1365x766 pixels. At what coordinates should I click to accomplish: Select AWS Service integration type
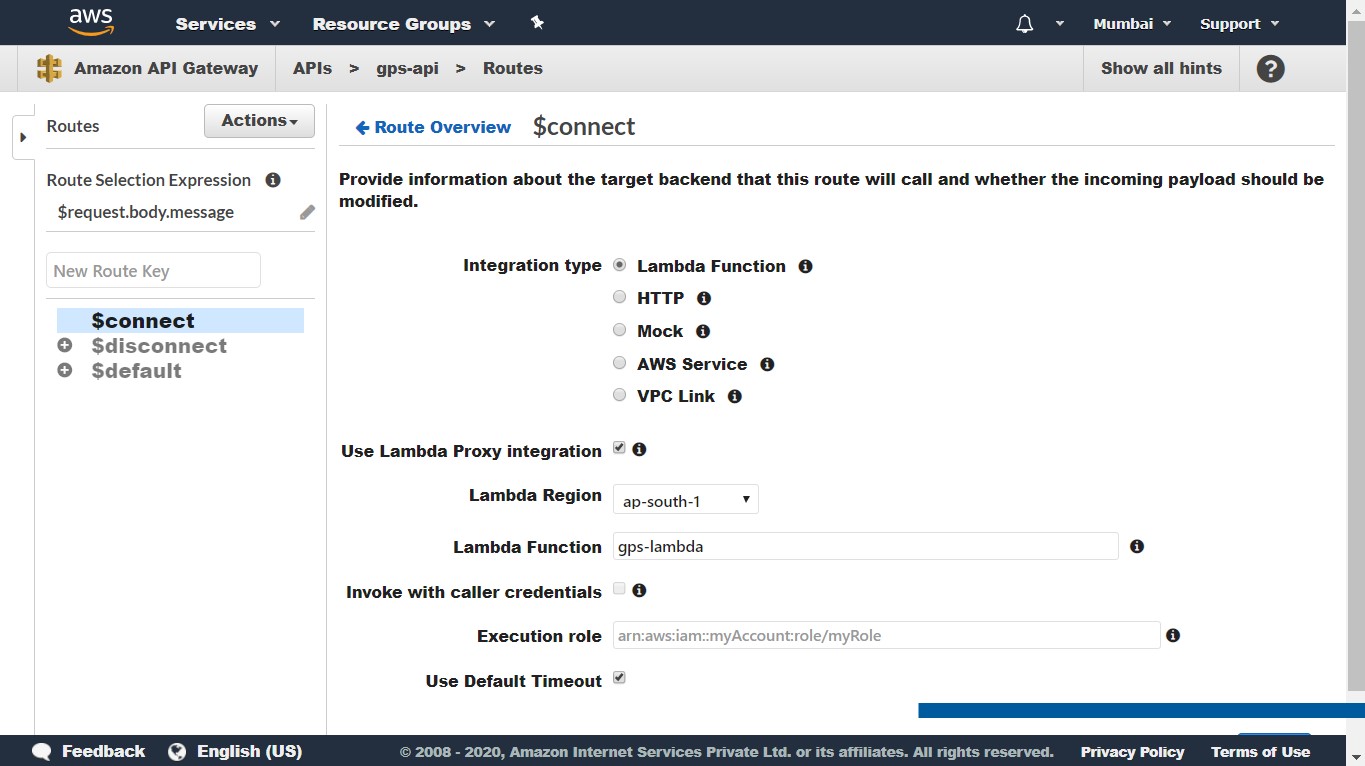tap(619, 363)
